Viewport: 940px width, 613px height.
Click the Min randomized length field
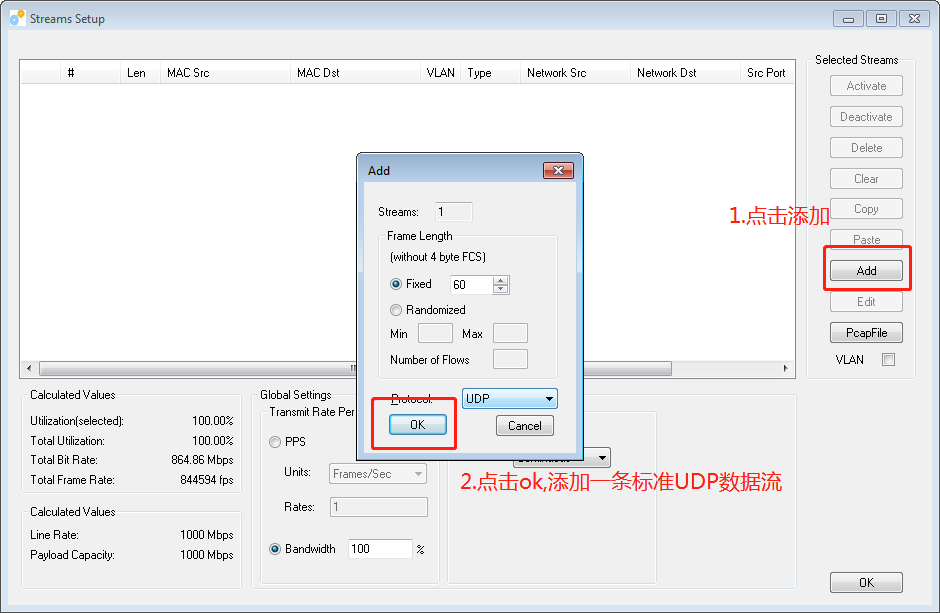[435, 333]
